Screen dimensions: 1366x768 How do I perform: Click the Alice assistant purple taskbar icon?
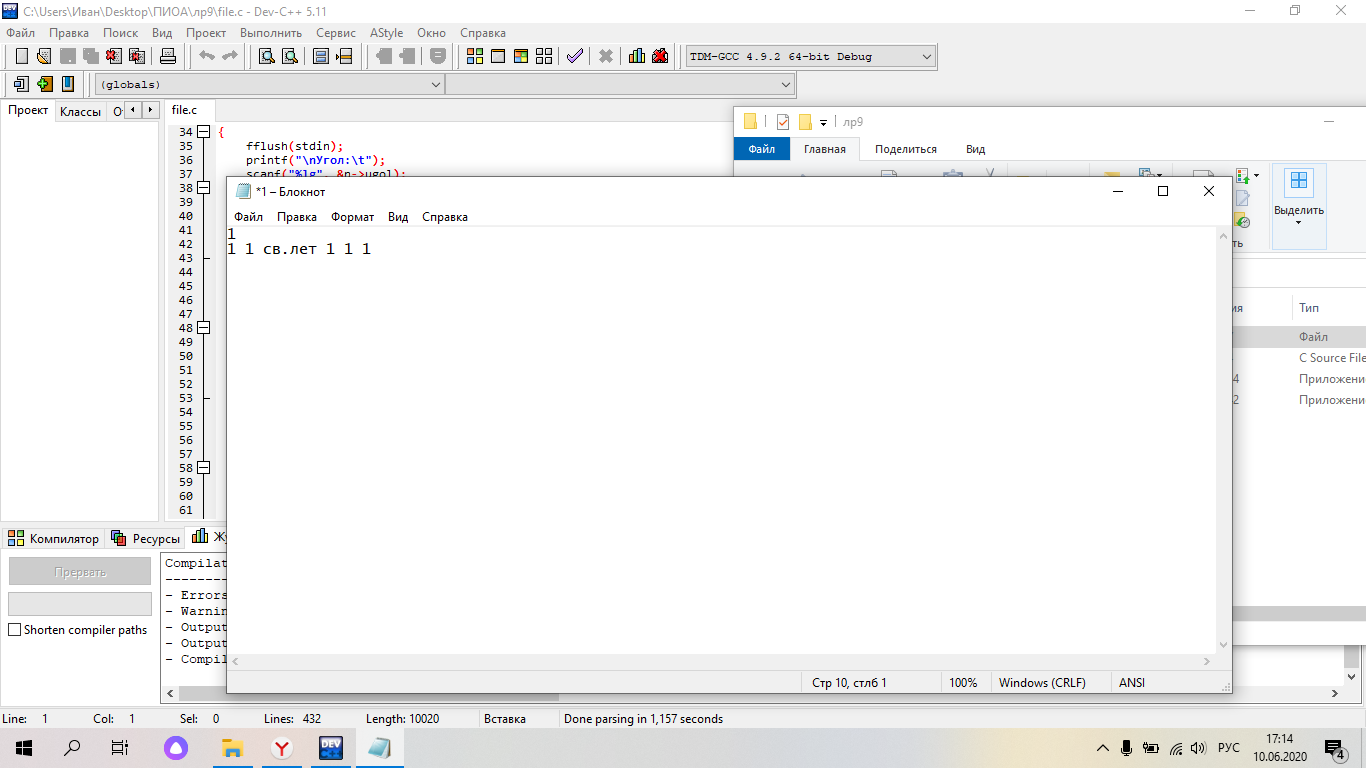pyautogui.click(x=175, y=747)
